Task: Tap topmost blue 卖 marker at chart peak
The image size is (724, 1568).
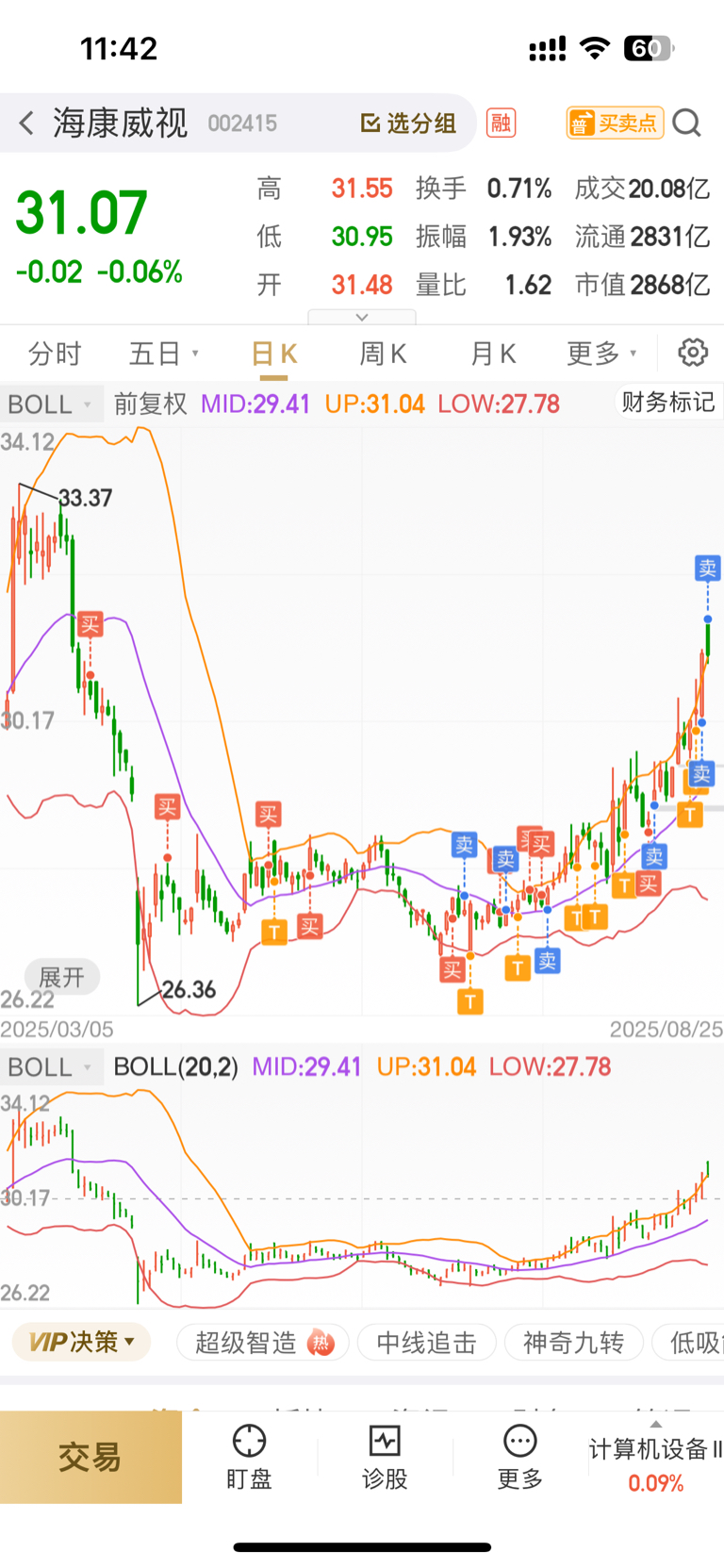Action: (708, 569)
